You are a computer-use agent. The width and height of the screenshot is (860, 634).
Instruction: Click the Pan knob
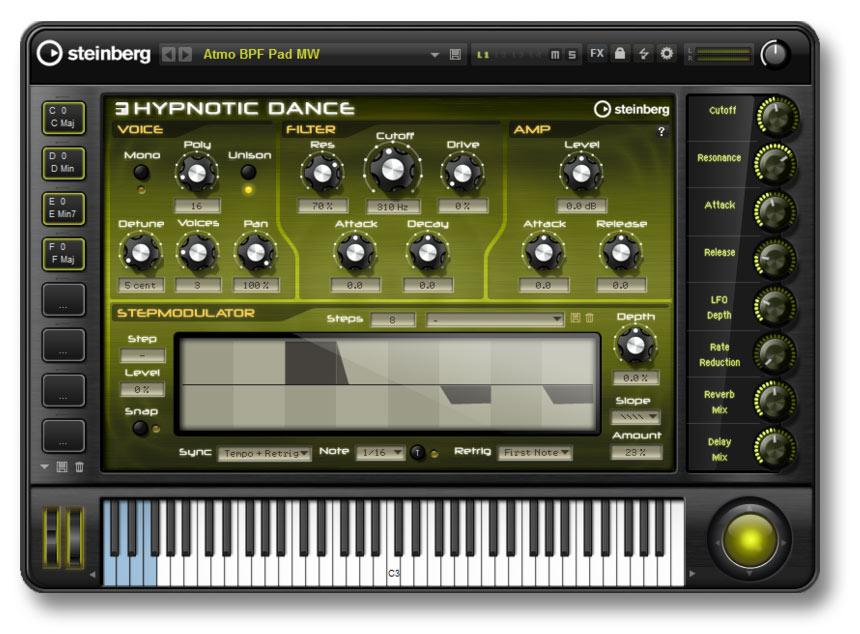[x=256, y=252]
